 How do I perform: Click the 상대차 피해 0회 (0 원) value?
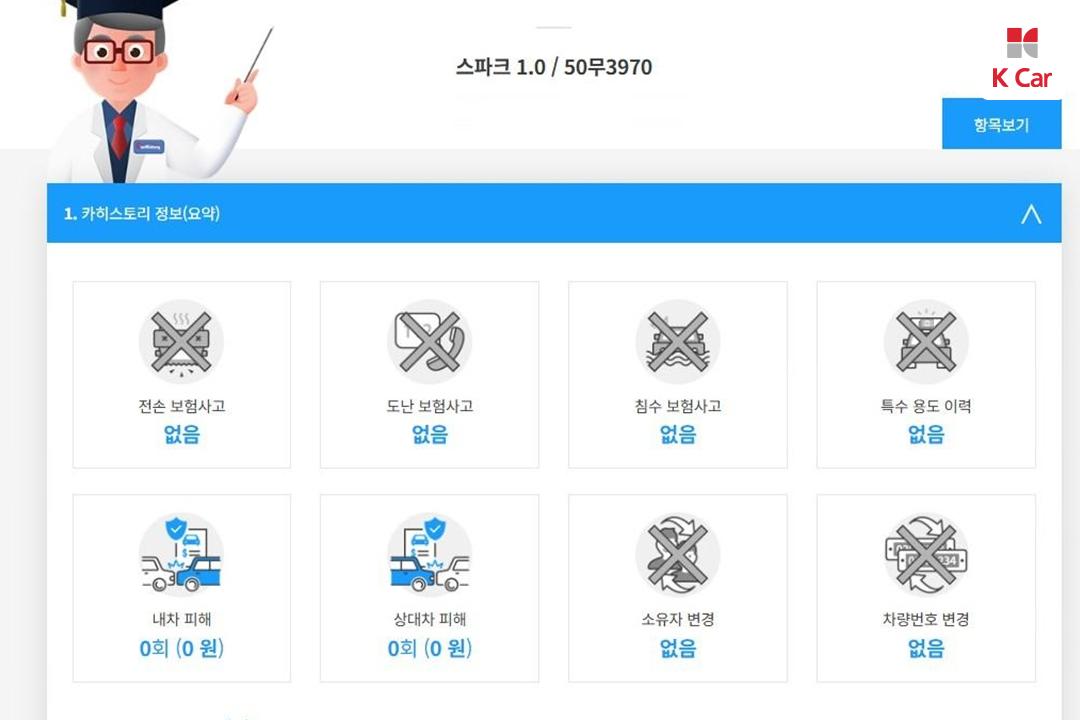pos(430,648)
